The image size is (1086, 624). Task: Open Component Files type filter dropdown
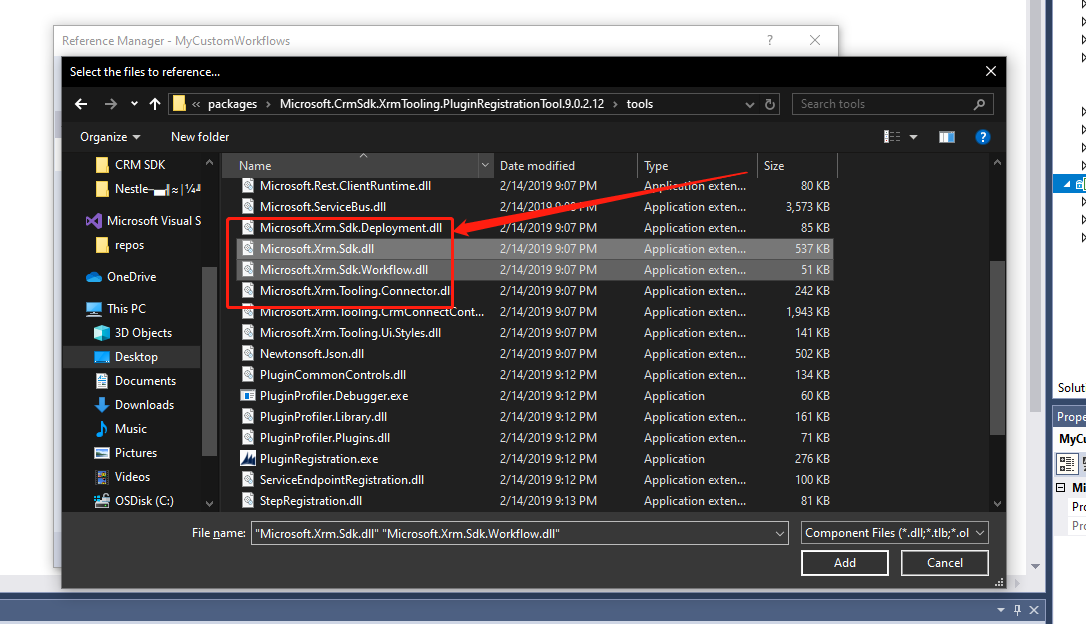[x=894, y=533]
